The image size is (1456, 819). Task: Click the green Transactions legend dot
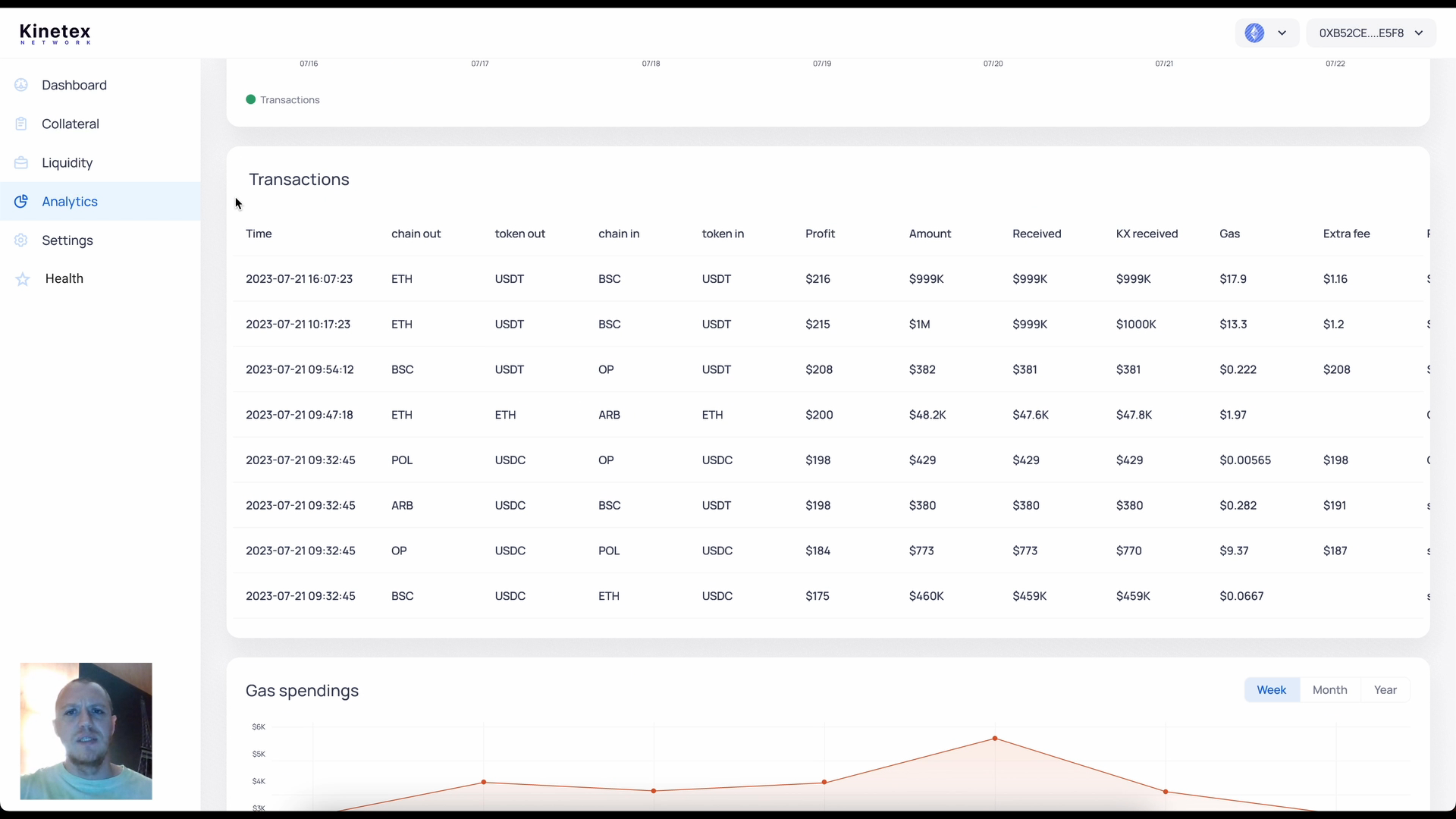click(251, 99)
